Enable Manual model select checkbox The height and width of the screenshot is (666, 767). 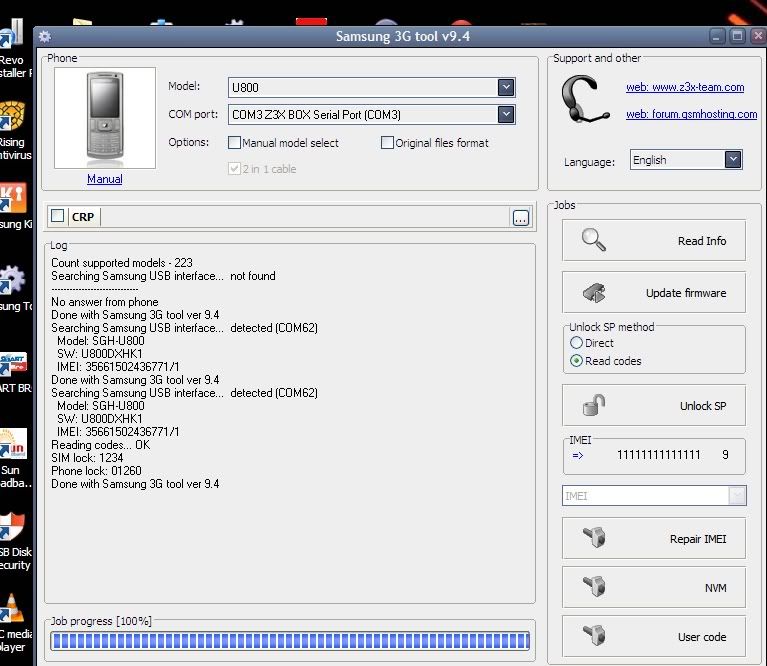click(x=234, y=142)
